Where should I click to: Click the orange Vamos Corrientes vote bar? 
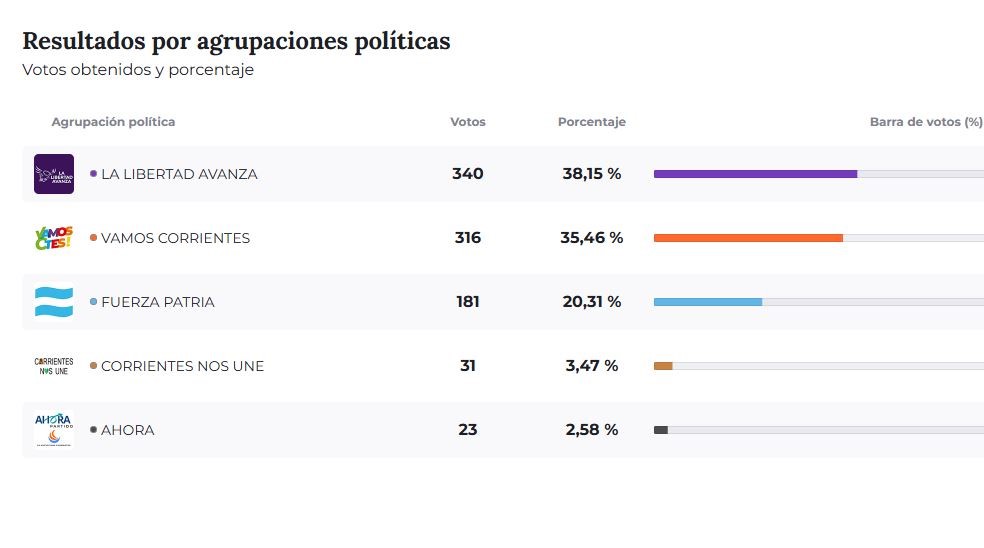click(x=748, y=238)
